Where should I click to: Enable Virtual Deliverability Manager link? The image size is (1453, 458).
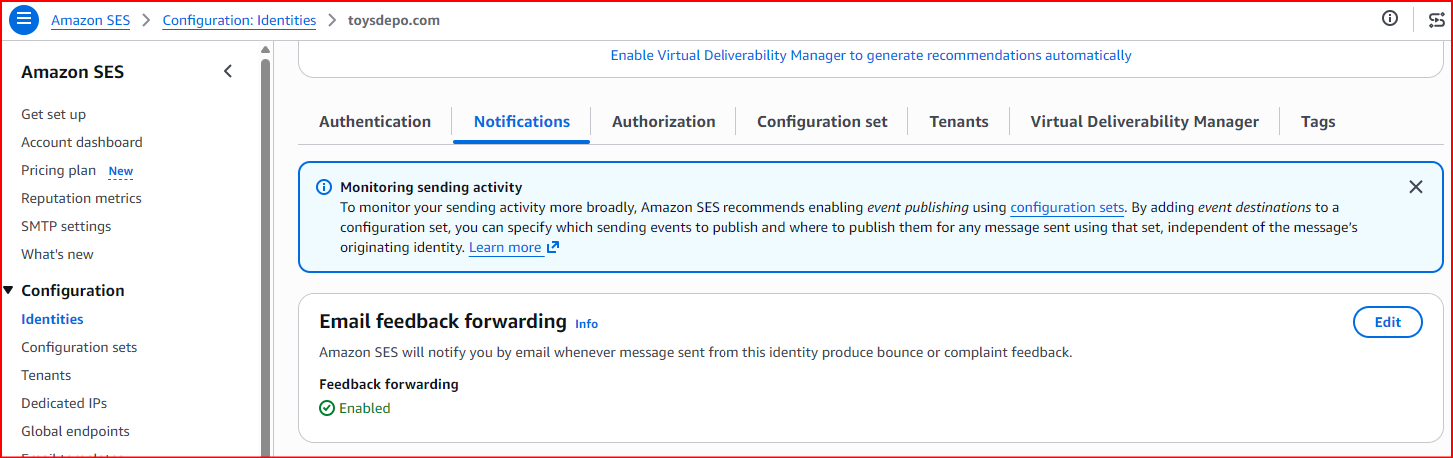pyautogui.click(x=871, y=55)
